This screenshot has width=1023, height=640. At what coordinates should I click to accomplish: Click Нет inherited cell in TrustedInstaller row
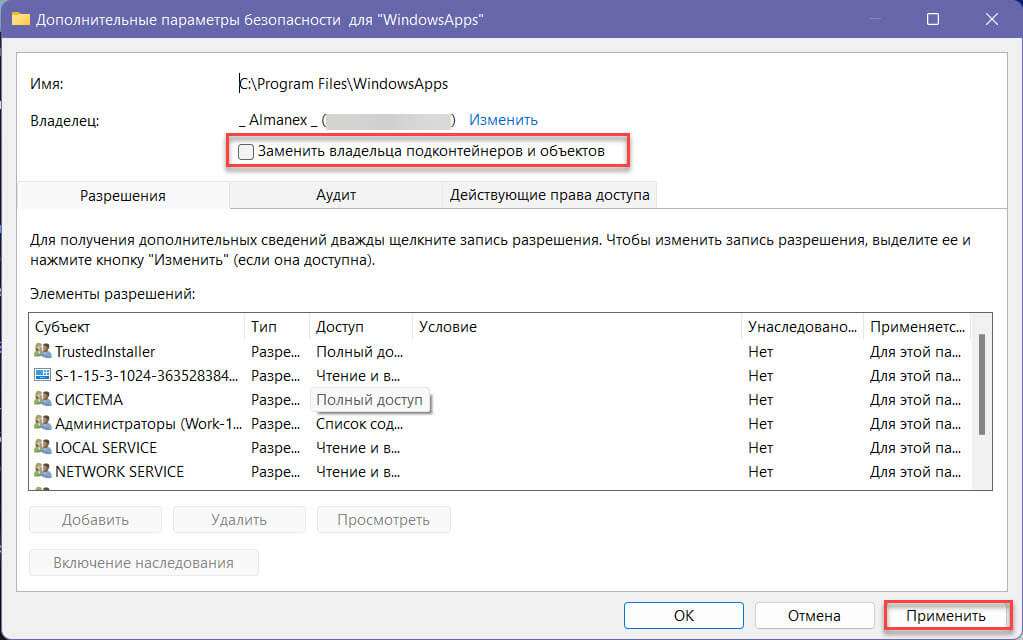click(761, 352)
